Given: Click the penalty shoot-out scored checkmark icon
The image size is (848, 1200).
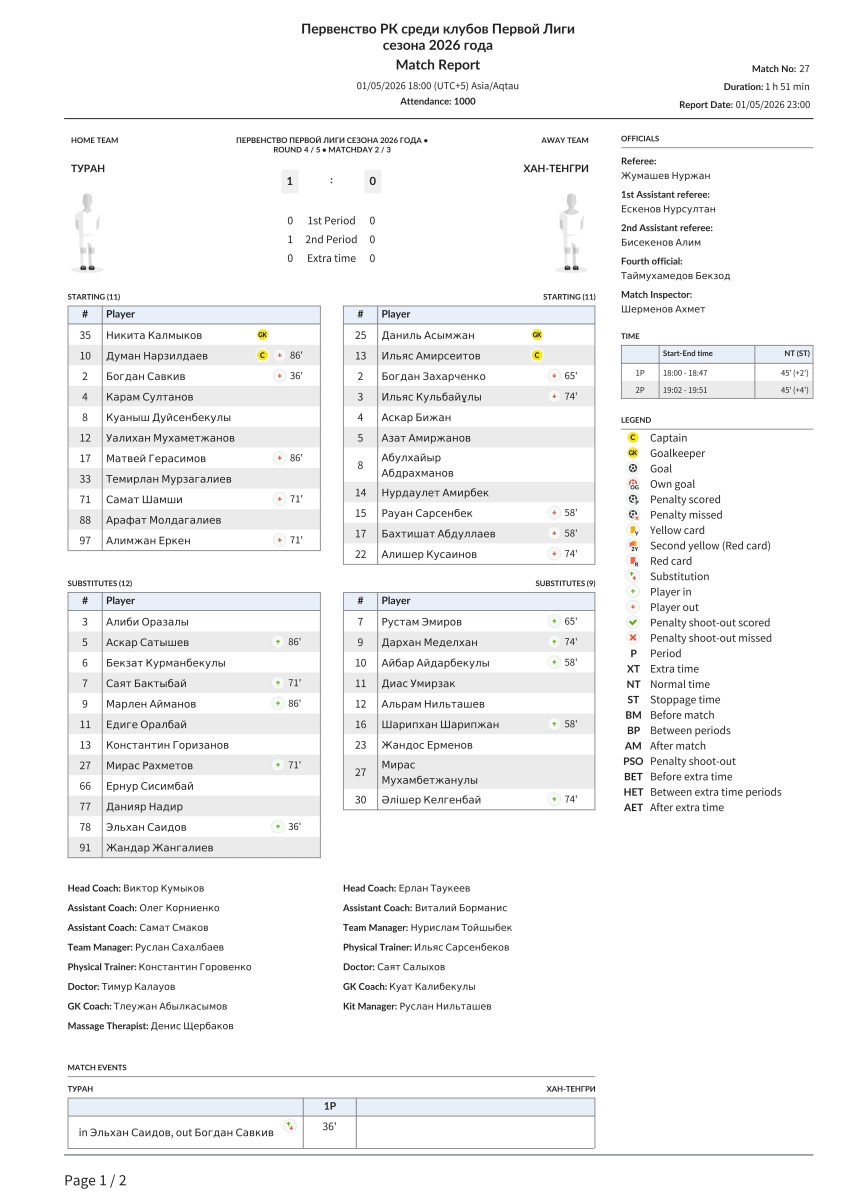Looking at the screenshot, I should click(x=633, y=623).
